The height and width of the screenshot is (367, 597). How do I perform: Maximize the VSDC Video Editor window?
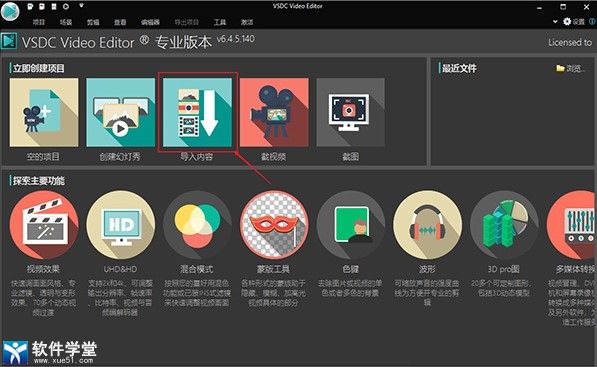[x=563, y=7]
